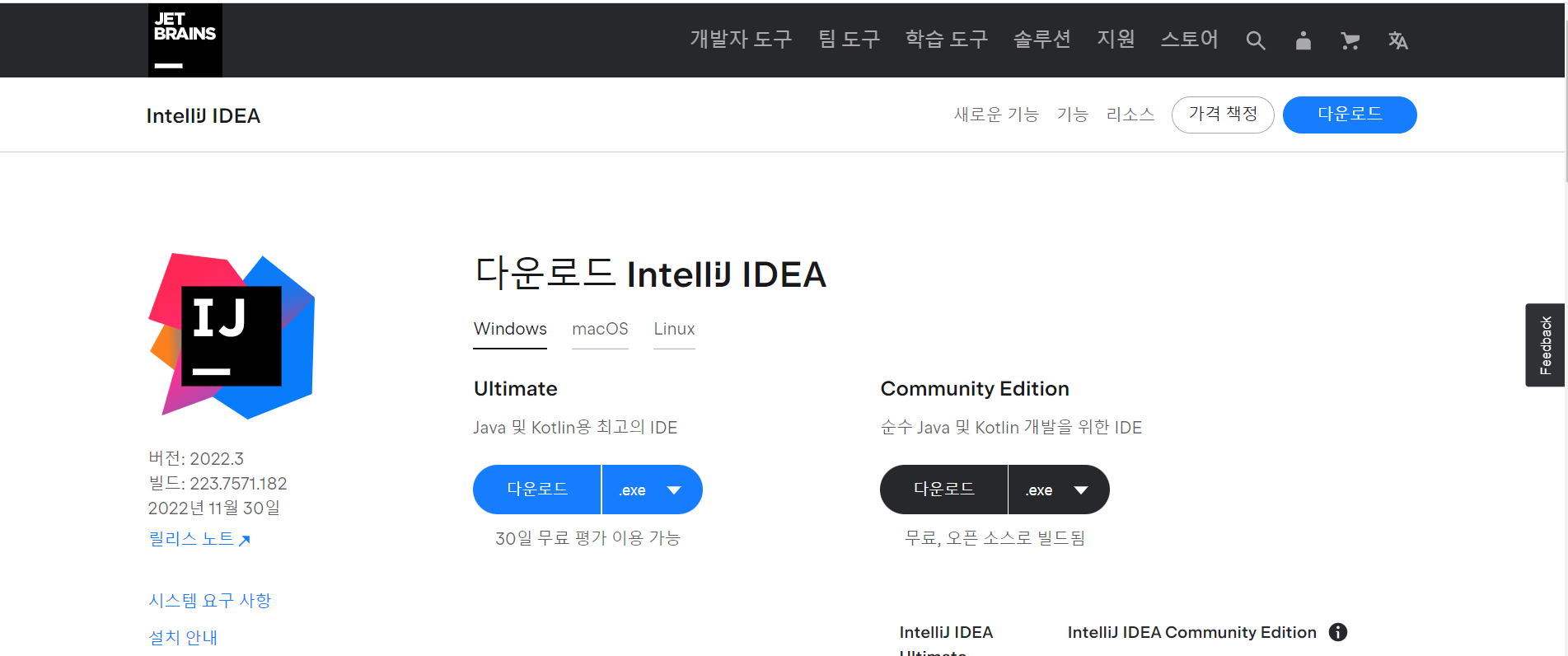
Task: Click the 가격 책정 button
Action: pyautogui.click(x=1223, y=115)
